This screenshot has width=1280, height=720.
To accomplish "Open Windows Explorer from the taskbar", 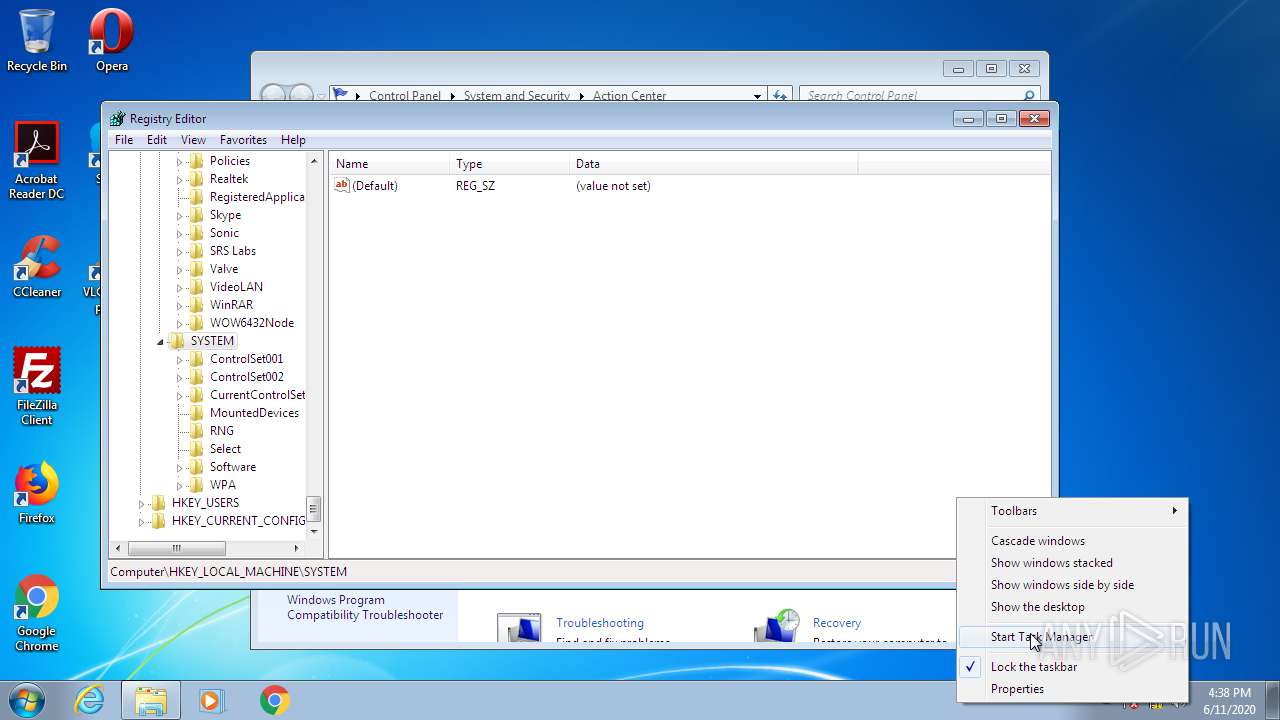I will pyautogui.click(x=151, y=700).
